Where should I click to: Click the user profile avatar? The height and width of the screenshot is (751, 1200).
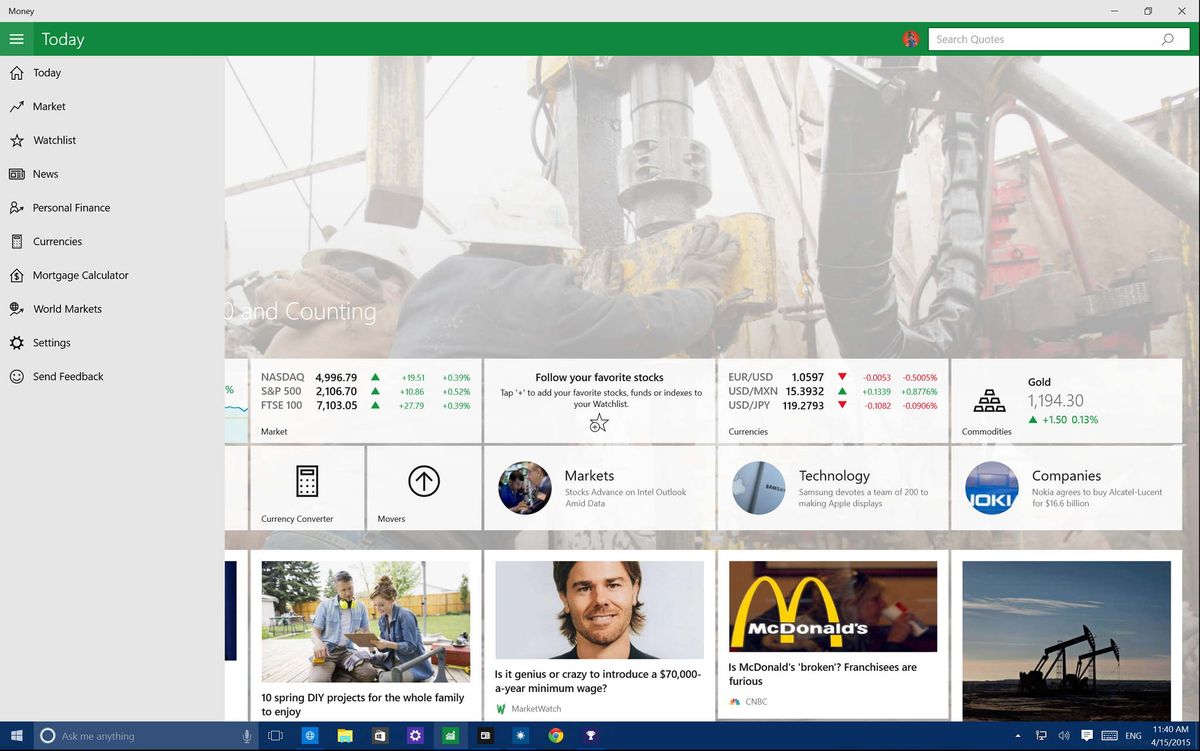click(x=911, y=38)
